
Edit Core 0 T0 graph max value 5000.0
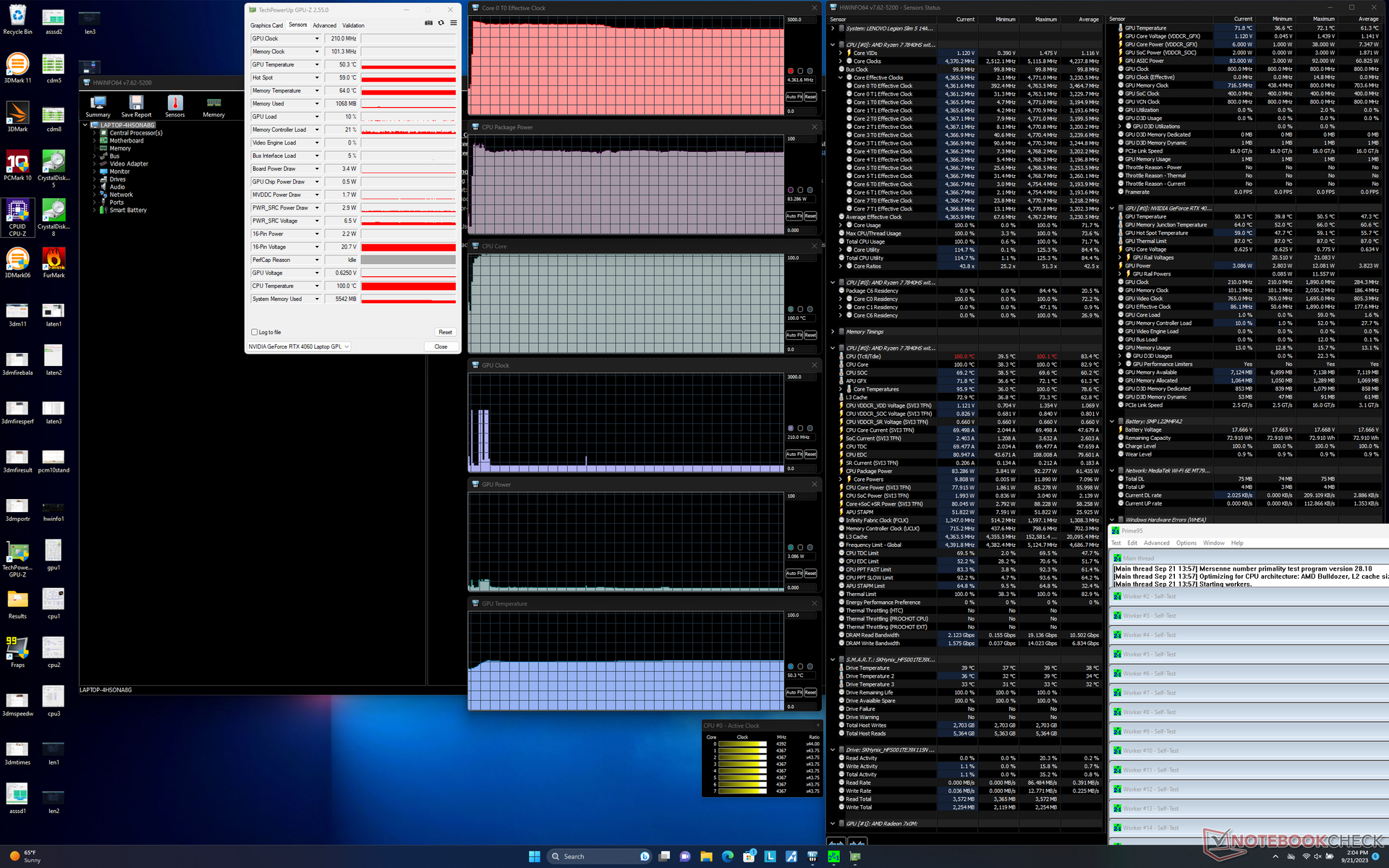point(801,20)
